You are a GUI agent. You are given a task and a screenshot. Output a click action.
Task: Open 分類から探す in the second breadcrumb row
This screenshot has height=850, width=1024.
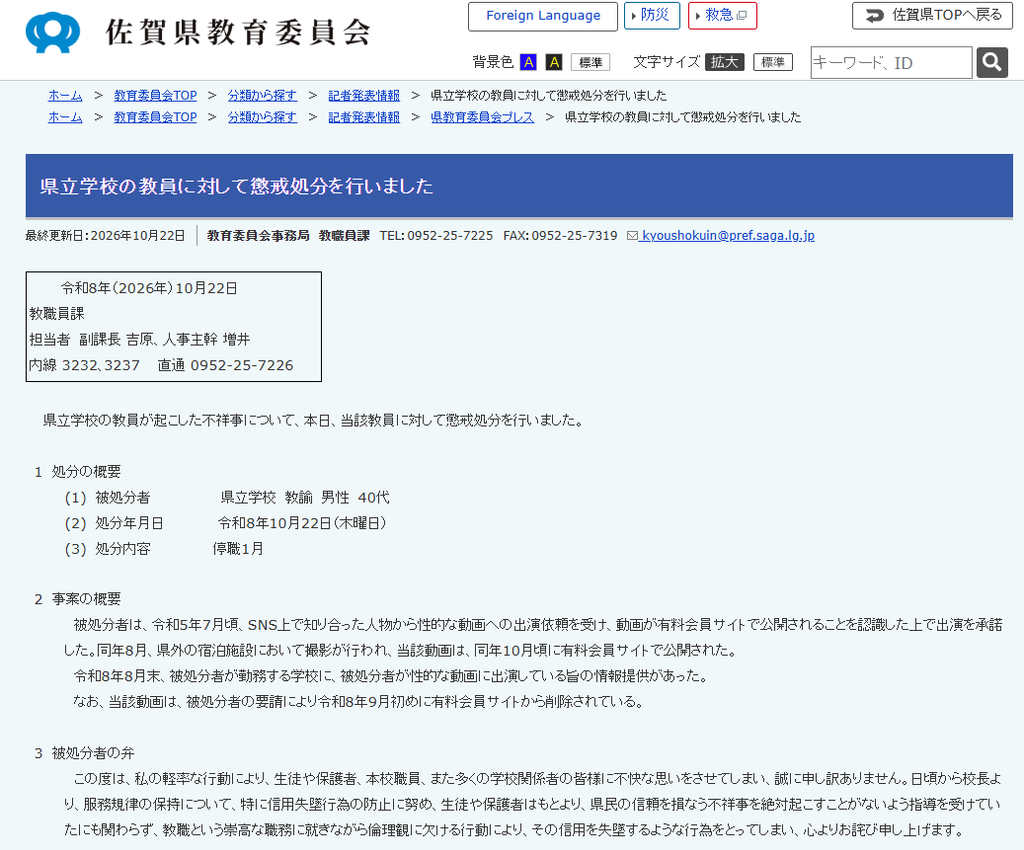point(263,117)
